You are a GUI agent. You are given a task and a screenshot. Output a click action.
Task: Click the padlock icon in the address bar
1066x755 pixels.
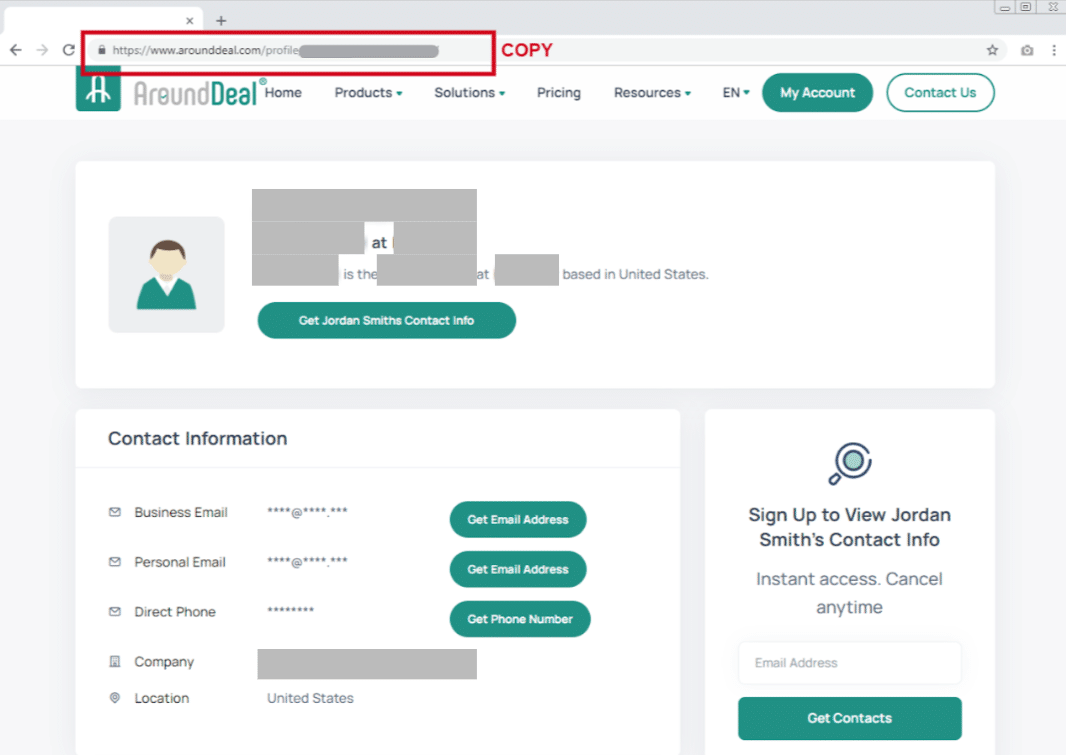(102, 50)
